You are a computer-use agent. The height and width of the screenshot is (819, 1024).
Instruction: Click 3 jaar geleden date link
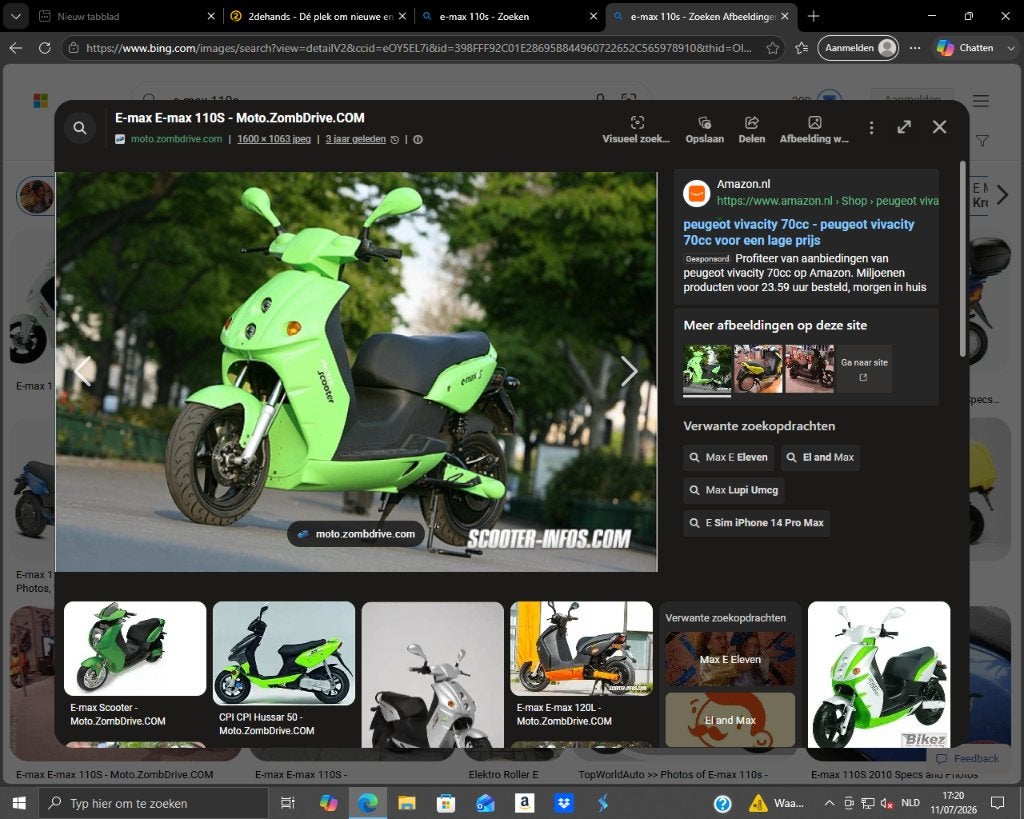355,139
